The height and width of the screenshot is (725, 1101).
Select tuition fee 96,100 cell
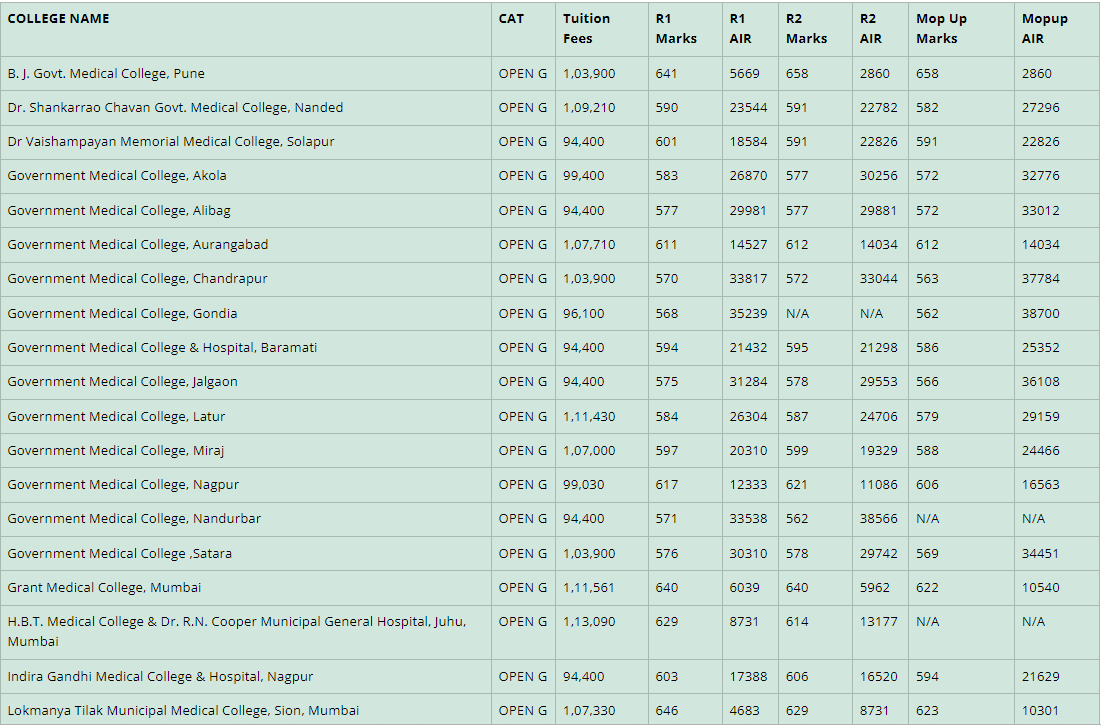tap(583, 313)
